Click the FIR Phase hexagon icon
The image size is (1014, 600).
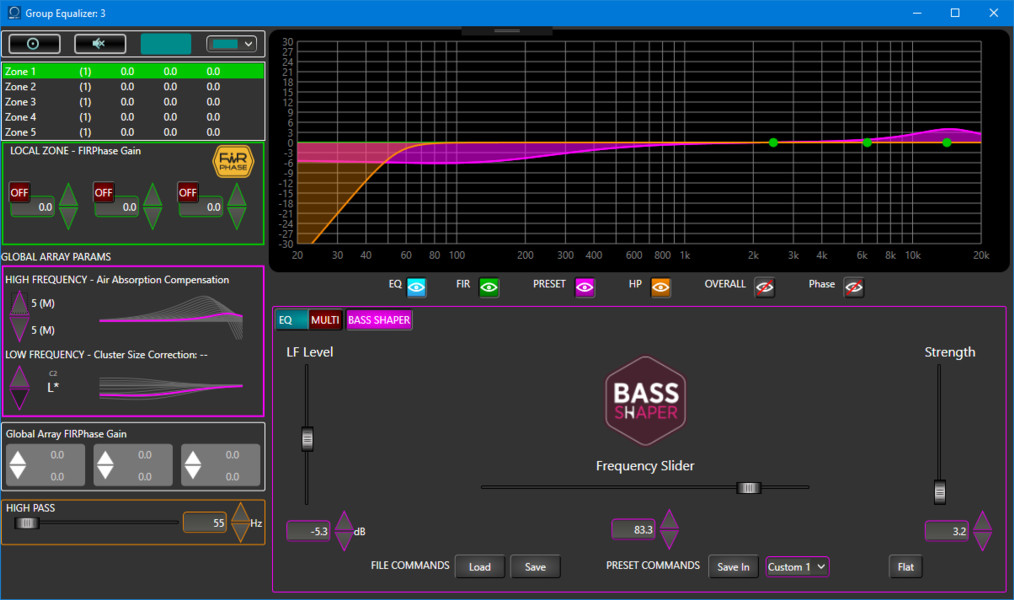coord(233,163)
